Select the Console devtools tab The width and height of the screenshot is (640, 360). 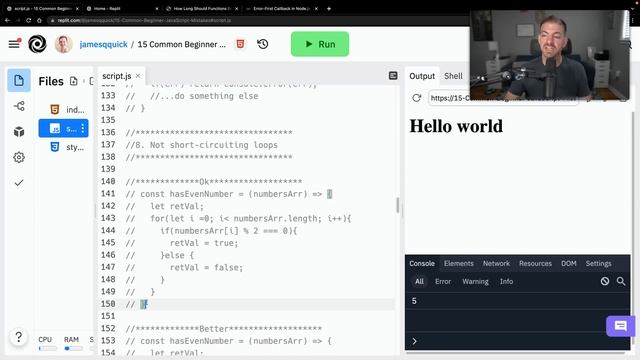tap(422, 263)
